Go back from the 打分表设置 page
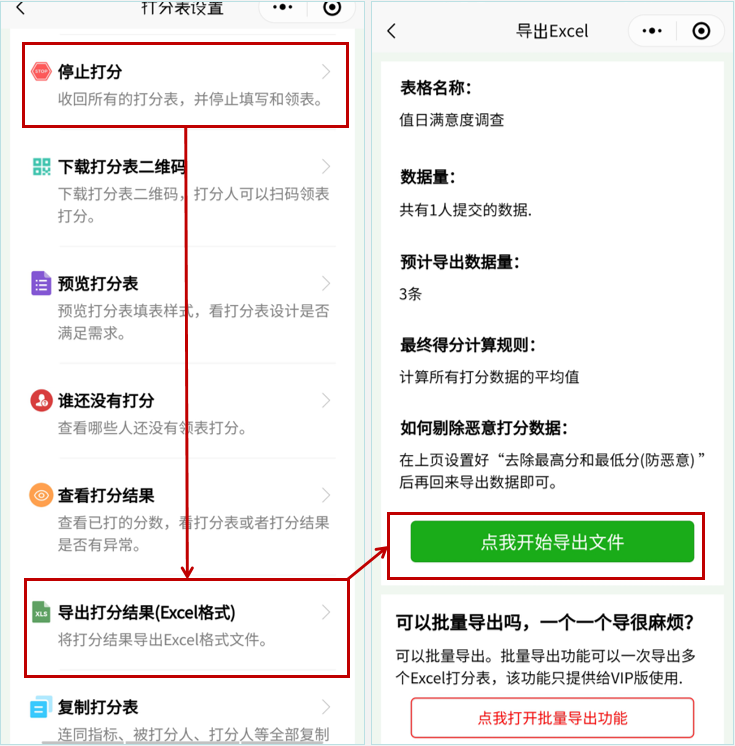Screen dimensions: 735x746 coord(20,8)
